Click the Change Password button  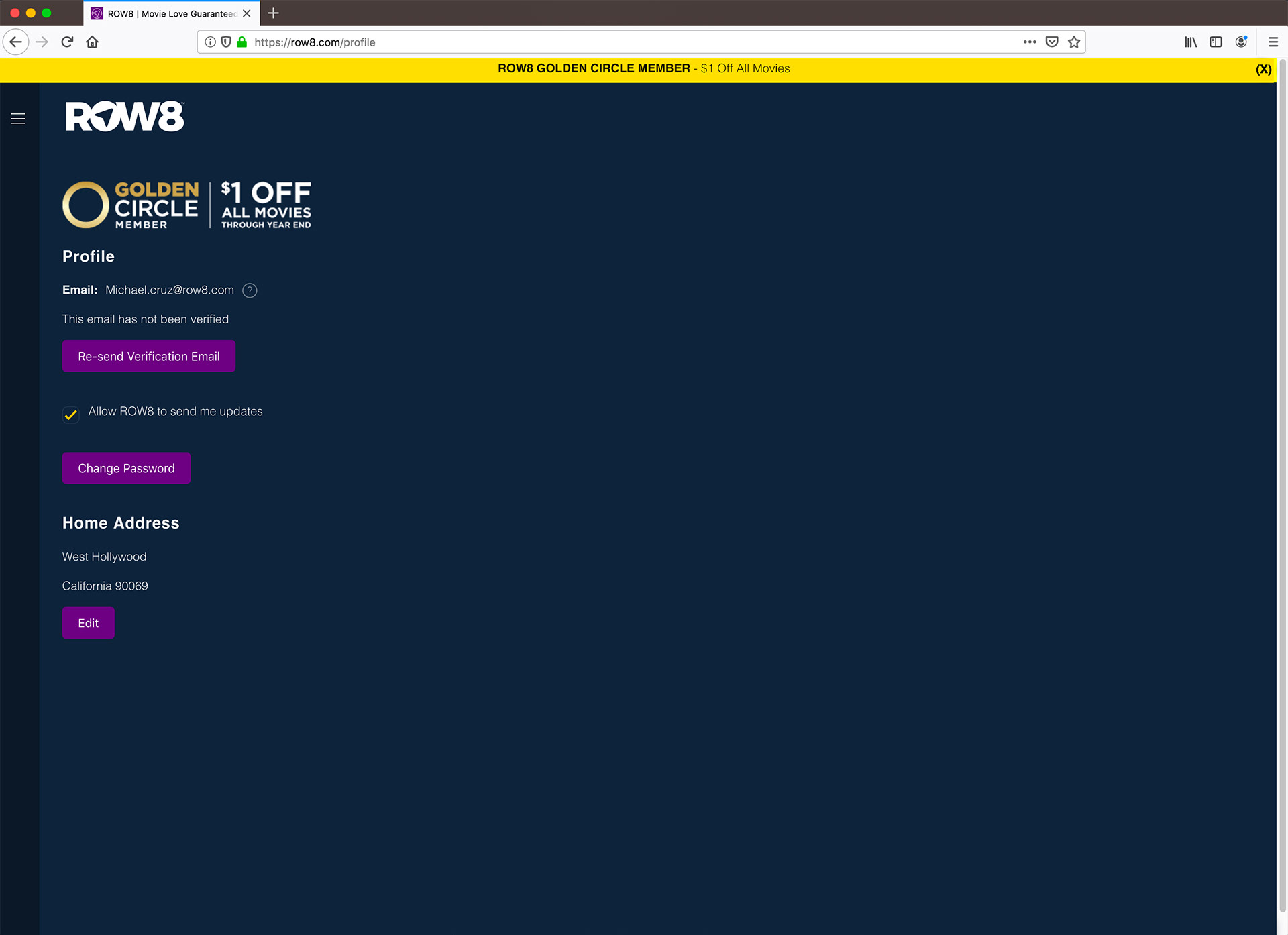(126, 468)
